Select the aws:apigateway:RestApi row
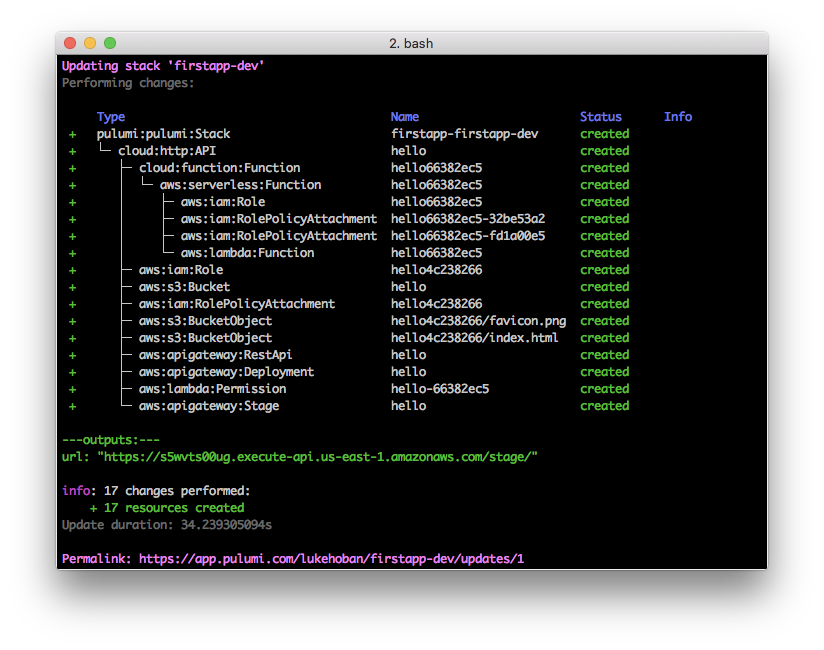The width and height of the screenshot is (824, 650). pyautogui.click(x=215, y=355)
